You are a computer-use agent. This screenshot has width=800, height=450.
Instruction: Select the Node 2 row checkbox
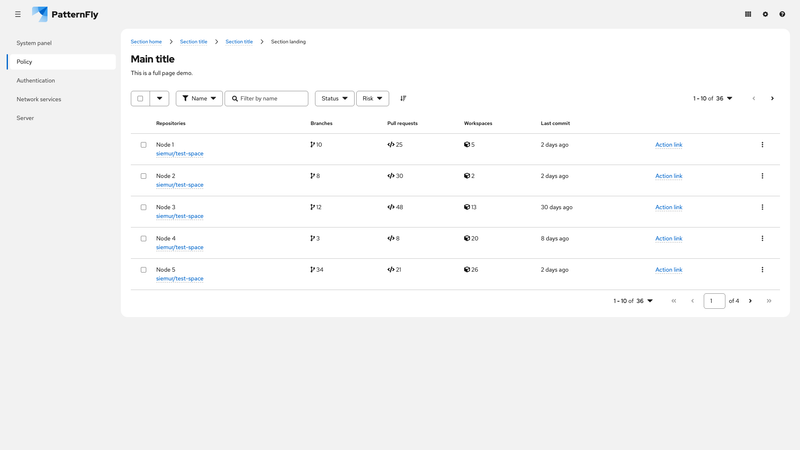point(143,176)
